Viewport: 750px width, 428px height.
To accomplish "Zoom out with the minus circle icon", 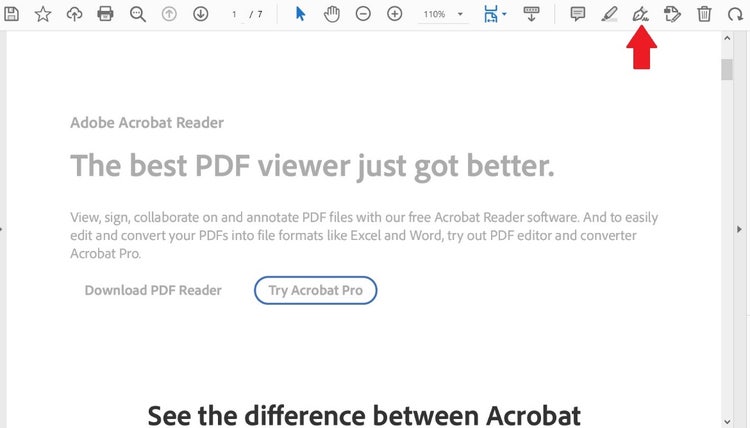I will (x=363, y=14).
